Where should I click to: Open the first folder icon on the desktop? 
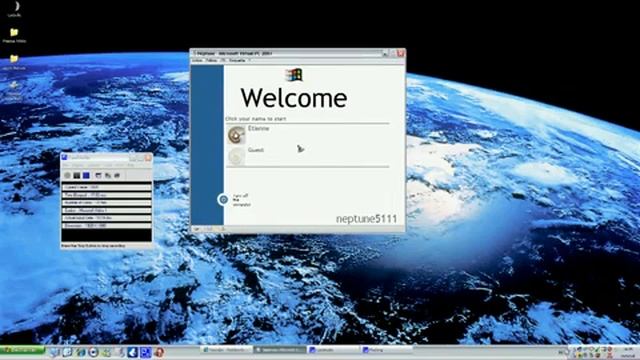[x=14, y=32]
